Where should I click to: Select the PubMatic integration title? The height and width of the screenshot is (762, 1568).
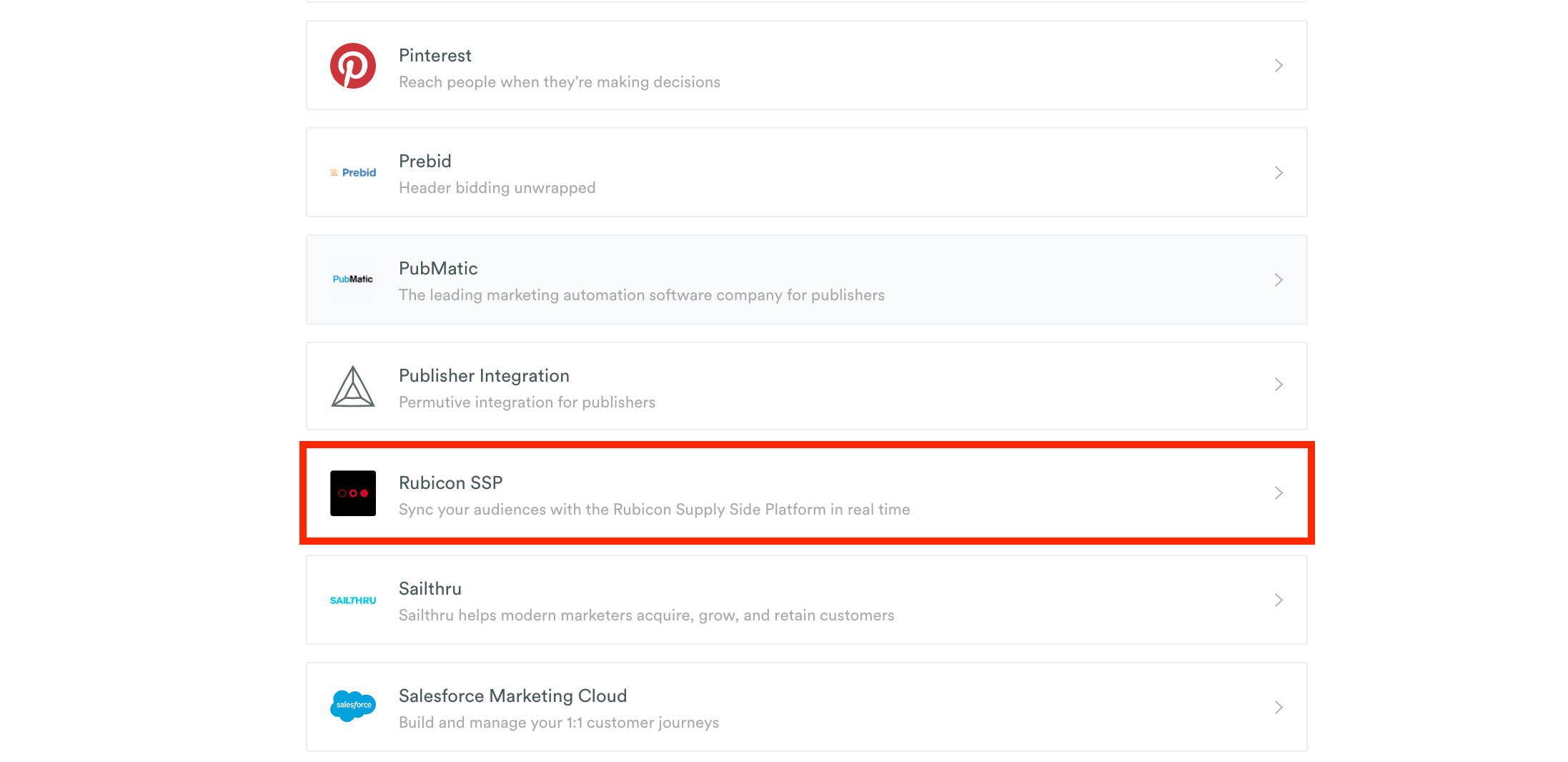pyautogui.click(x=438, y=268)
